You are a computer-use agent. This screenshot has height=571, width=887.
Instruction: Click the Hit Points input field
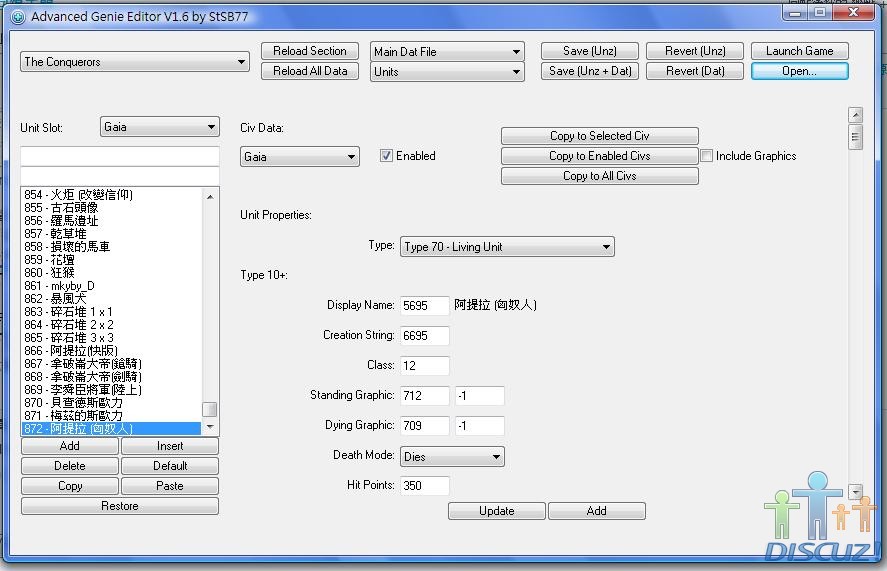424,486
